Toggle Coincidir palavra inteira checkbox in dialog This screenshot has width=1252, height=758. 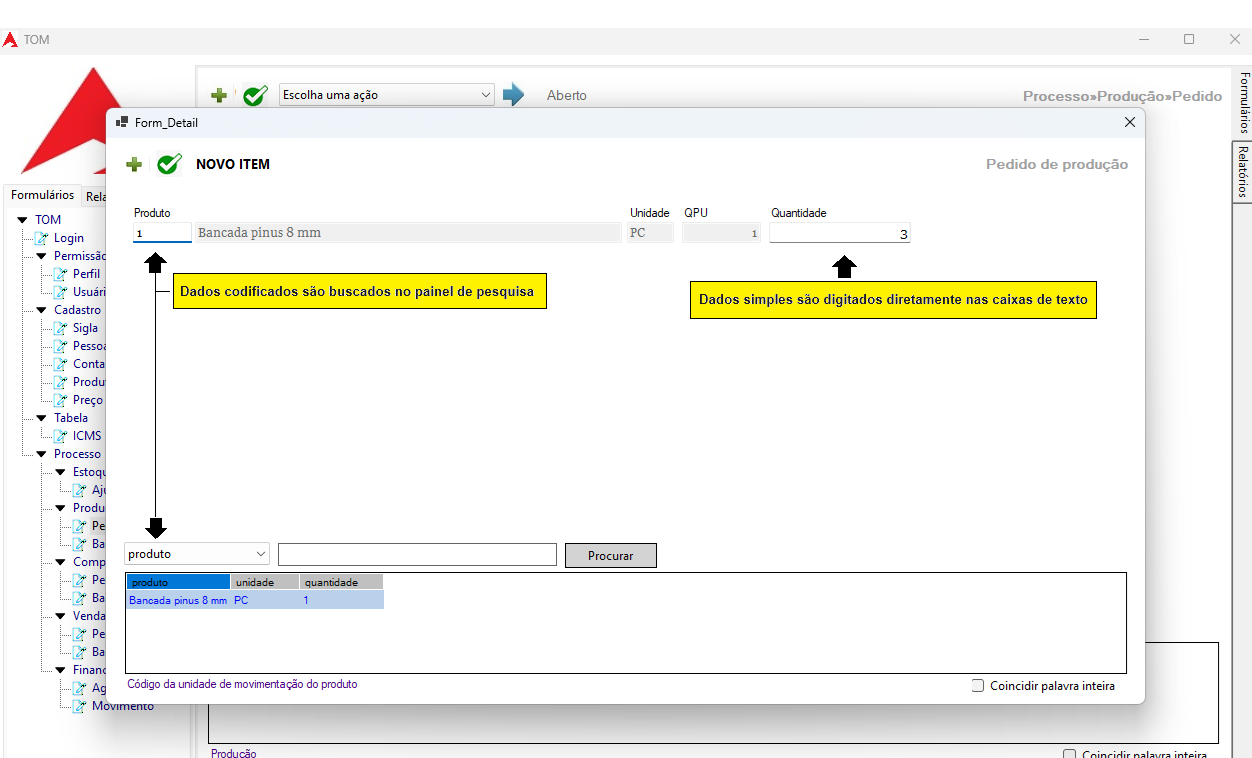click(x=978, y=686)
